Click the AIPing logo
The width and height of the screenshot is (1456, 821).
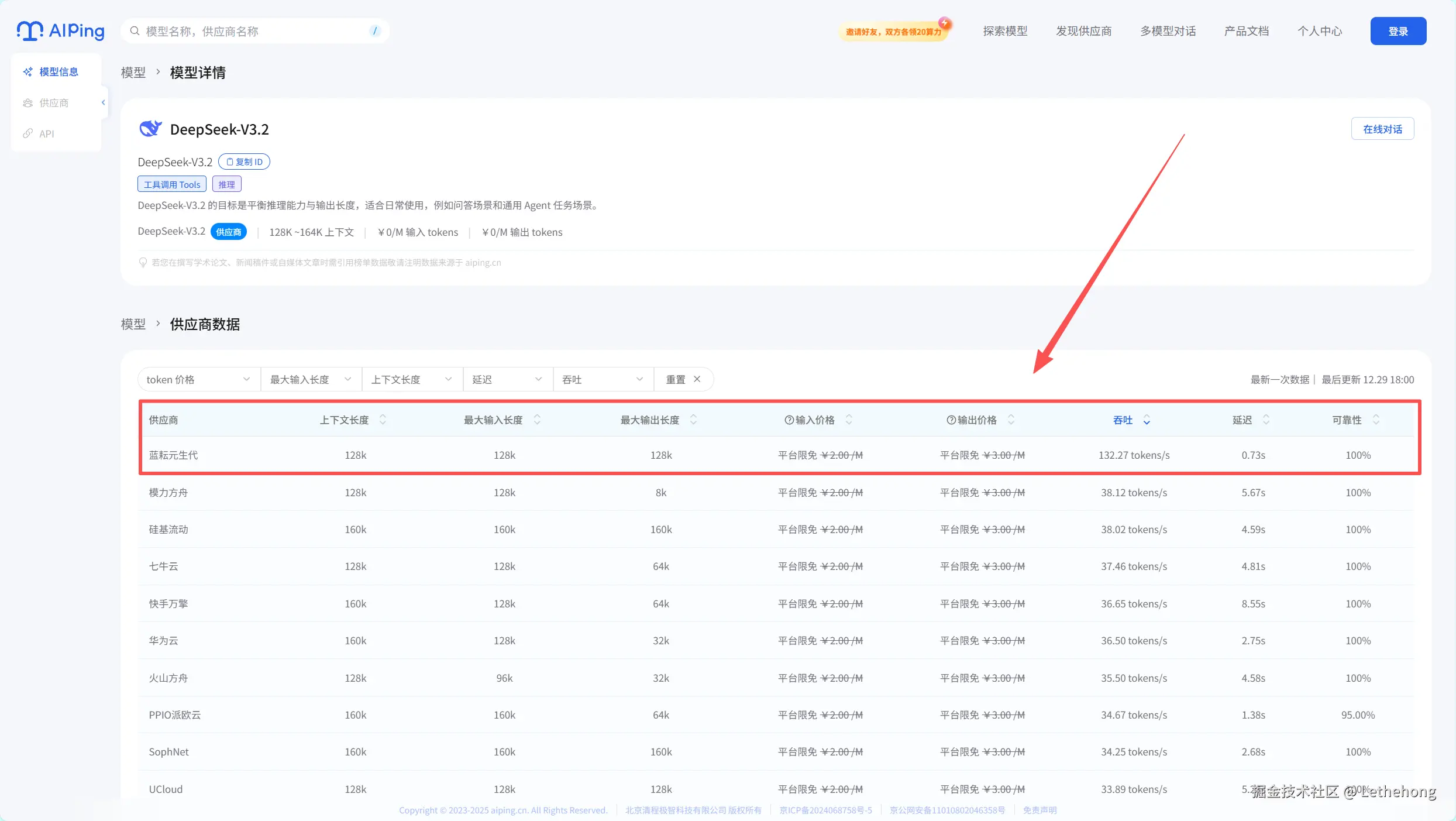[60, 30]
